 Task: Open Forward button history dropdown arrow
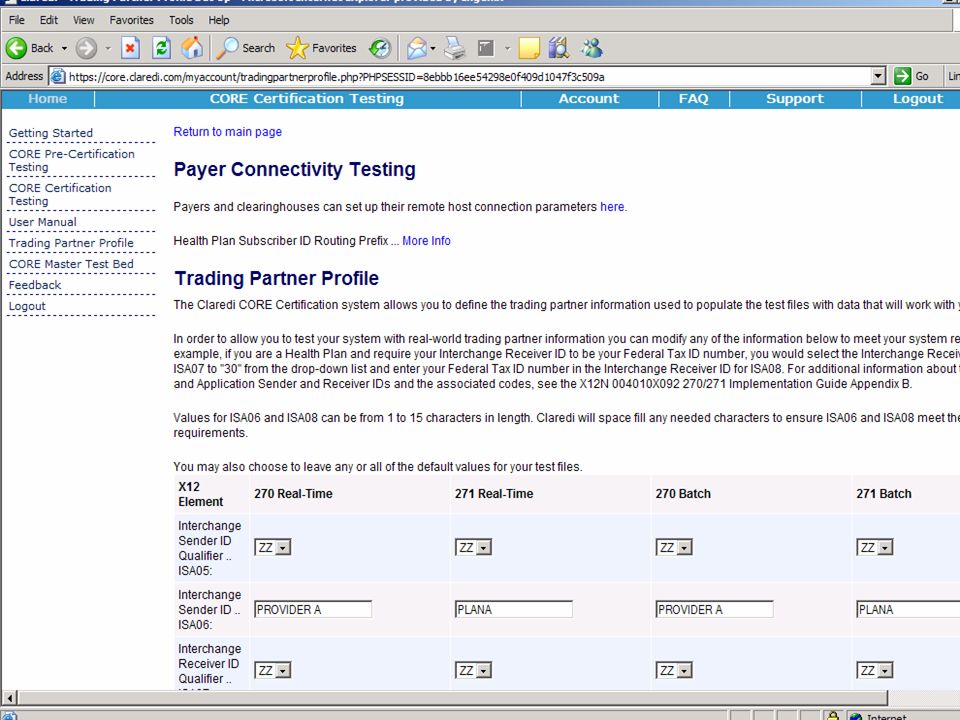(x=108, y=48)
